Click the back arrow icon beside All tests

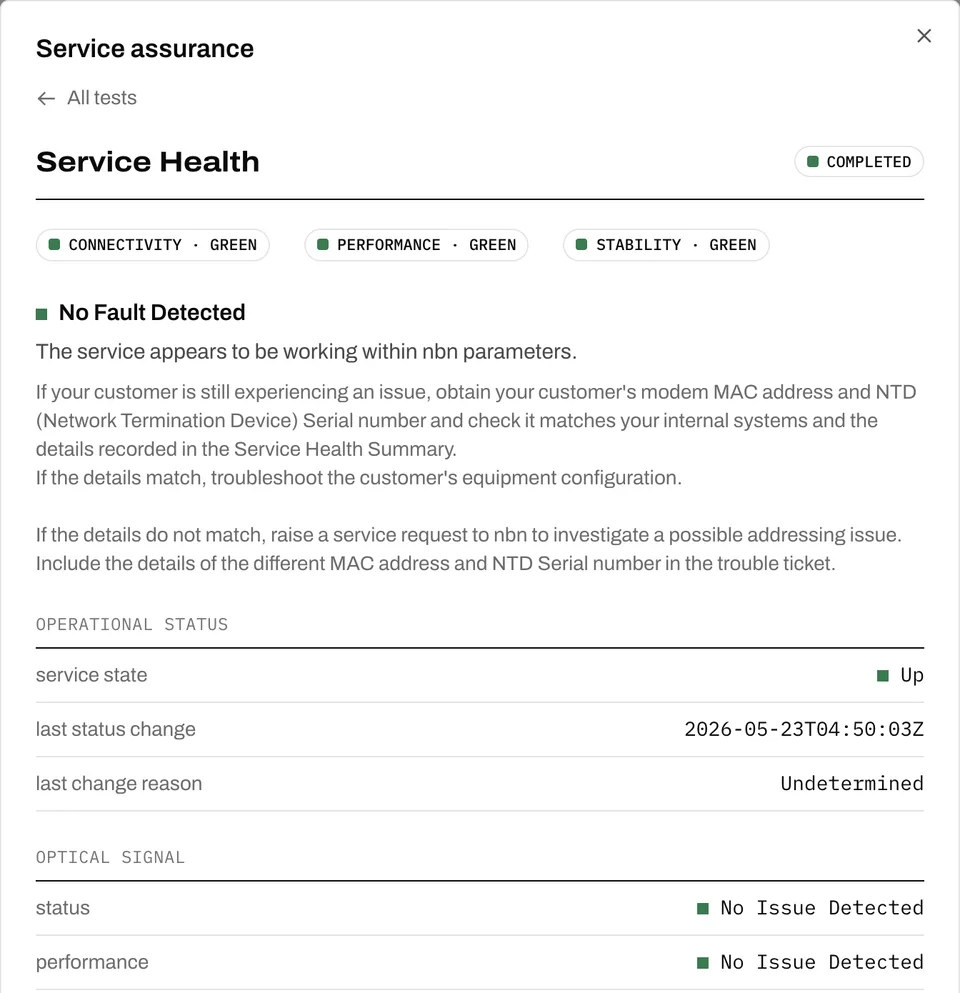point(46,98)
